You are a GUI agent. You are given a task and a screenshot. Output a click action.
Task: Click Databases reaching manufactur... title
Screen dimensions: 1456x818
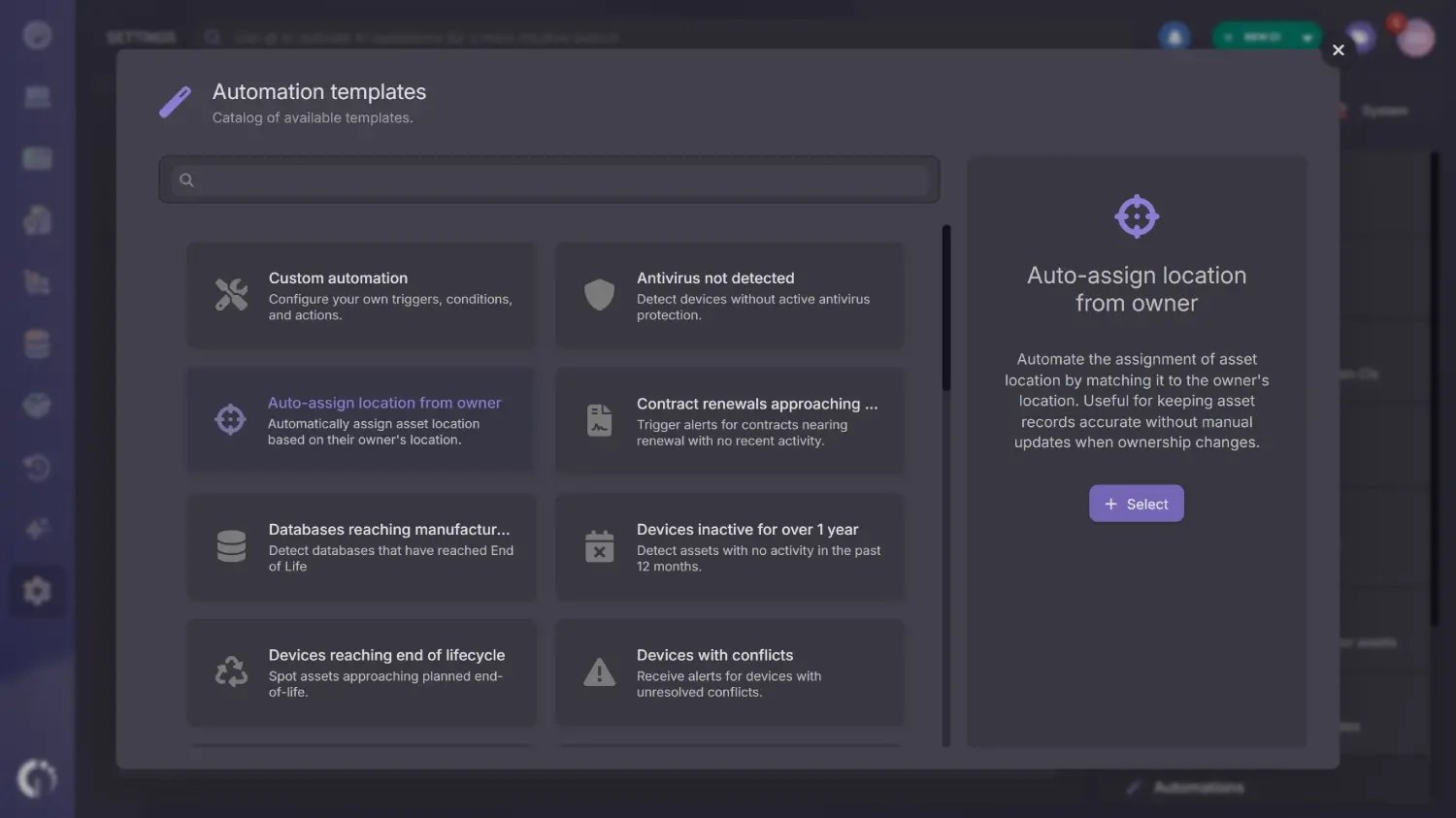coord(389,529)
